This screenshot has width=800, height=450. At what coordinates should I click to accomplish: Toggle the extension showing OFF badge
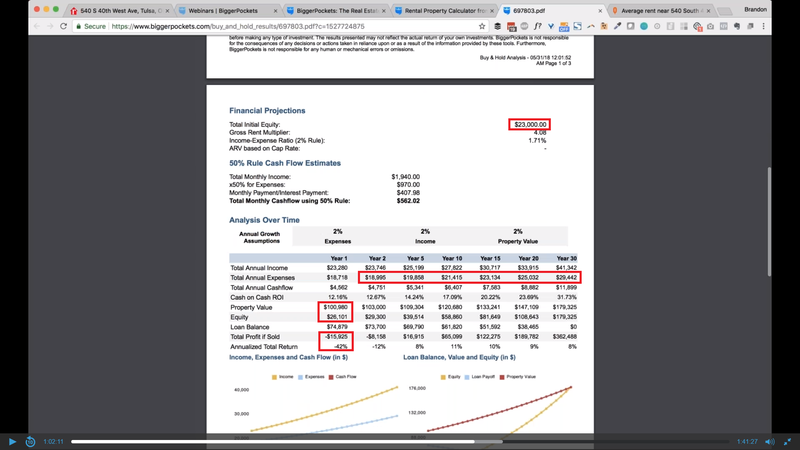564,26
